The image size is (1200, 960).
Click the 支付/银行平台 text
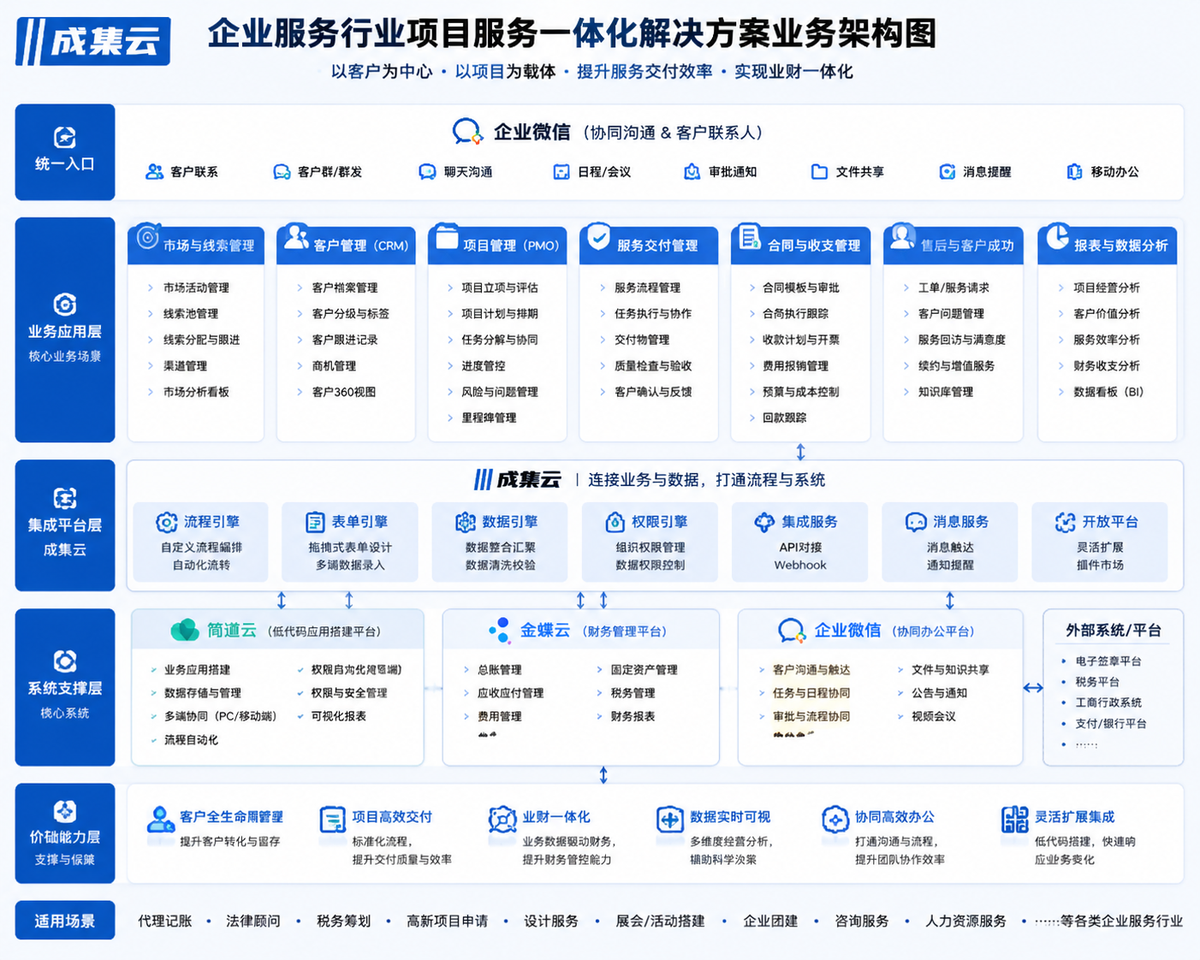click(1111, 724)
